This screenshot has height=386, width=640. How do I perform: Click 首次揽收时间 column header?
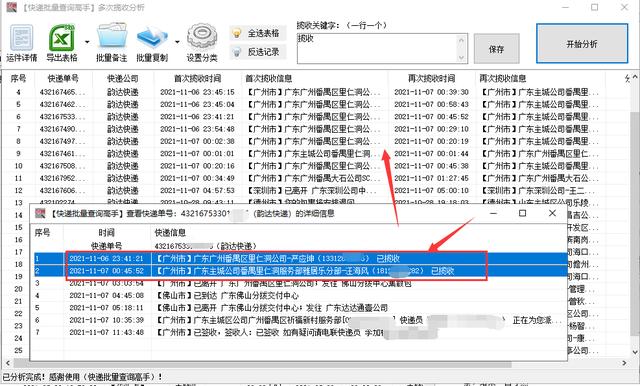click(198, 78)
